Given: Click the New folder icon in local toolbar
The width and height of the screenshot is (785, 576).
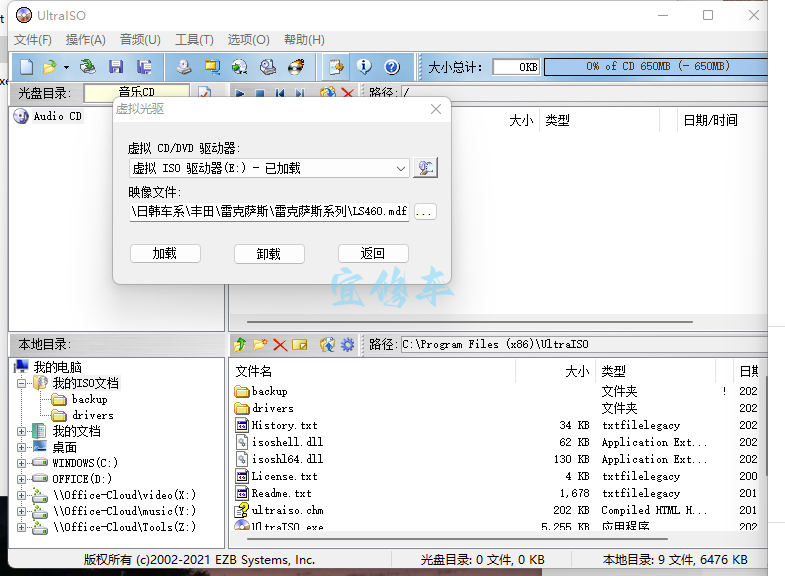Looking at the screenshot, I should pos(260,344).
